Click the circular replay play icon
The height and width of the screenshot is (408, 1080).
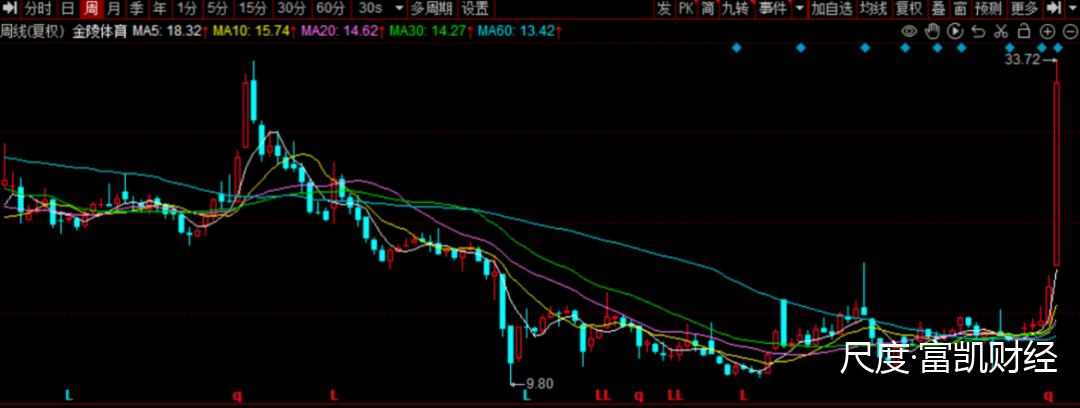[955, 31]
